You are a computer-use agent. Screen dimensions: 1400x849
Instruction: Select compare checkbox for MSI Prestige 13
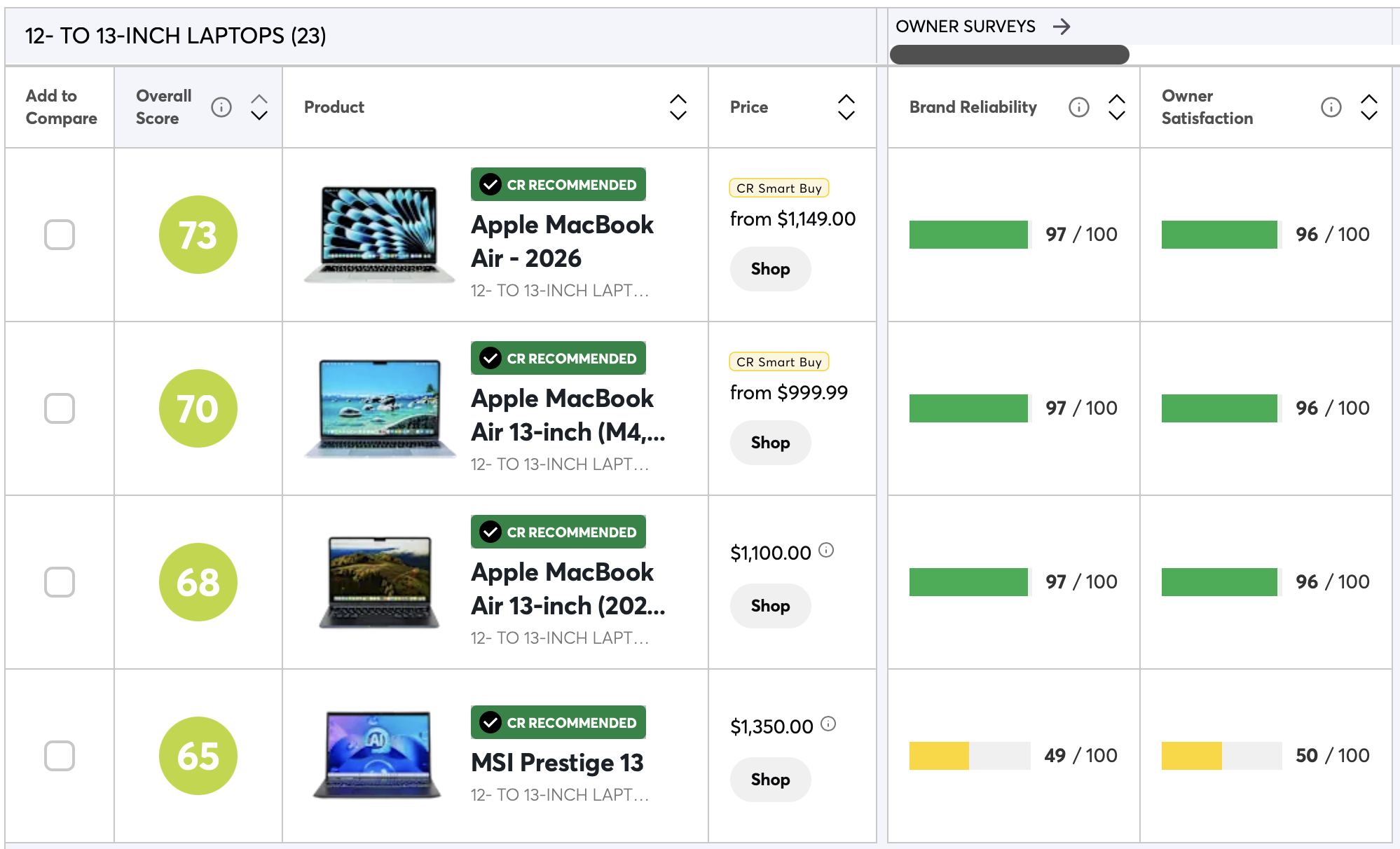coord(60,756)
